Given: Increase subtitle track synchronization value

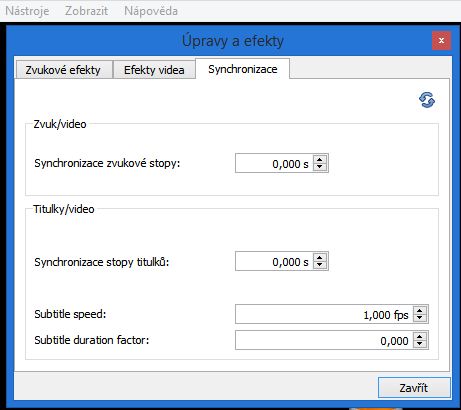Looking at the screenshot, I should pyautogui.click(x=320, y=257).
